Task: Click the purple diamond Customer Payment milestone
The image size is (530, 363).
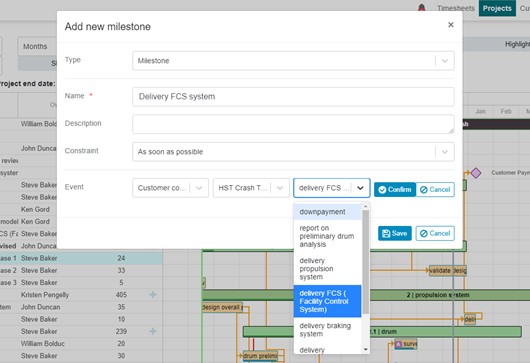Action: click(x=476, y=173)
